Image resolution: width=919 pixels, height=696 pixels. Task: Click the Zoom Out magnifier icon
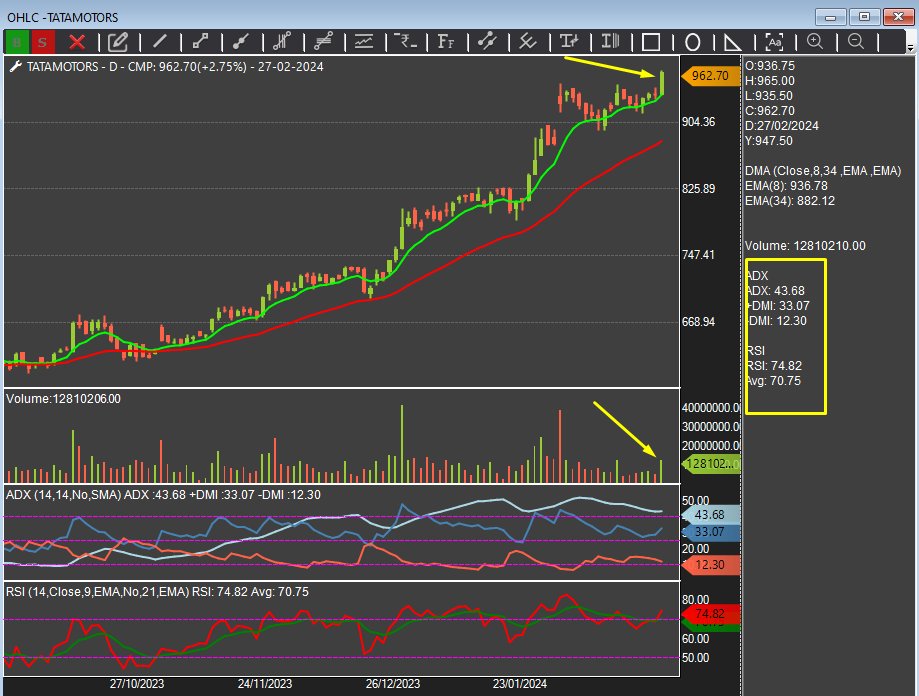click(x=855, y=42)
